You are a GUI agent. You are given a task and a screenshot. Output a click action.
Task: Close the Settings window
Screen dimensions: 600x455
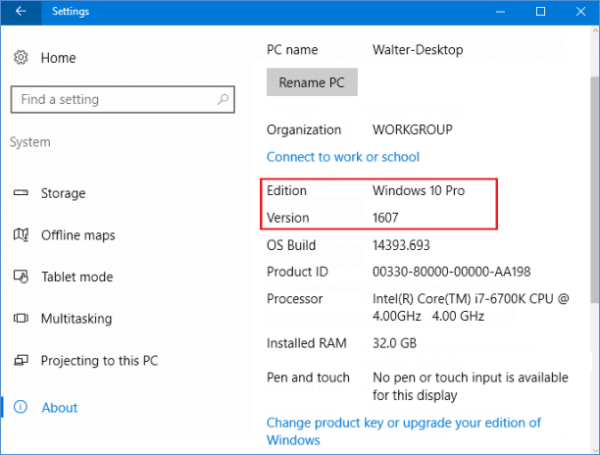pyautogui.click(x=580, y=12)
